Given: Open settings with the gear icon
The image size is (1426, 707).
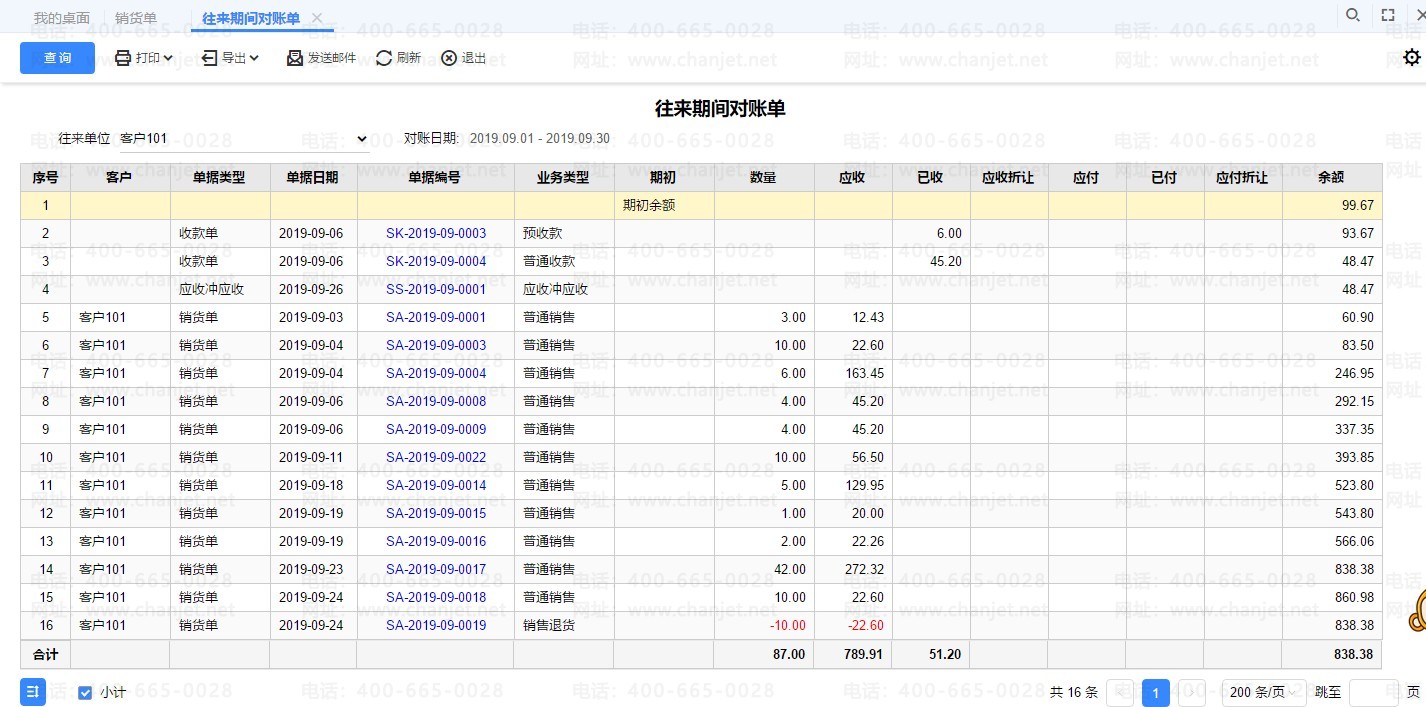Looking at the screenshot, I should point(1411,57).
